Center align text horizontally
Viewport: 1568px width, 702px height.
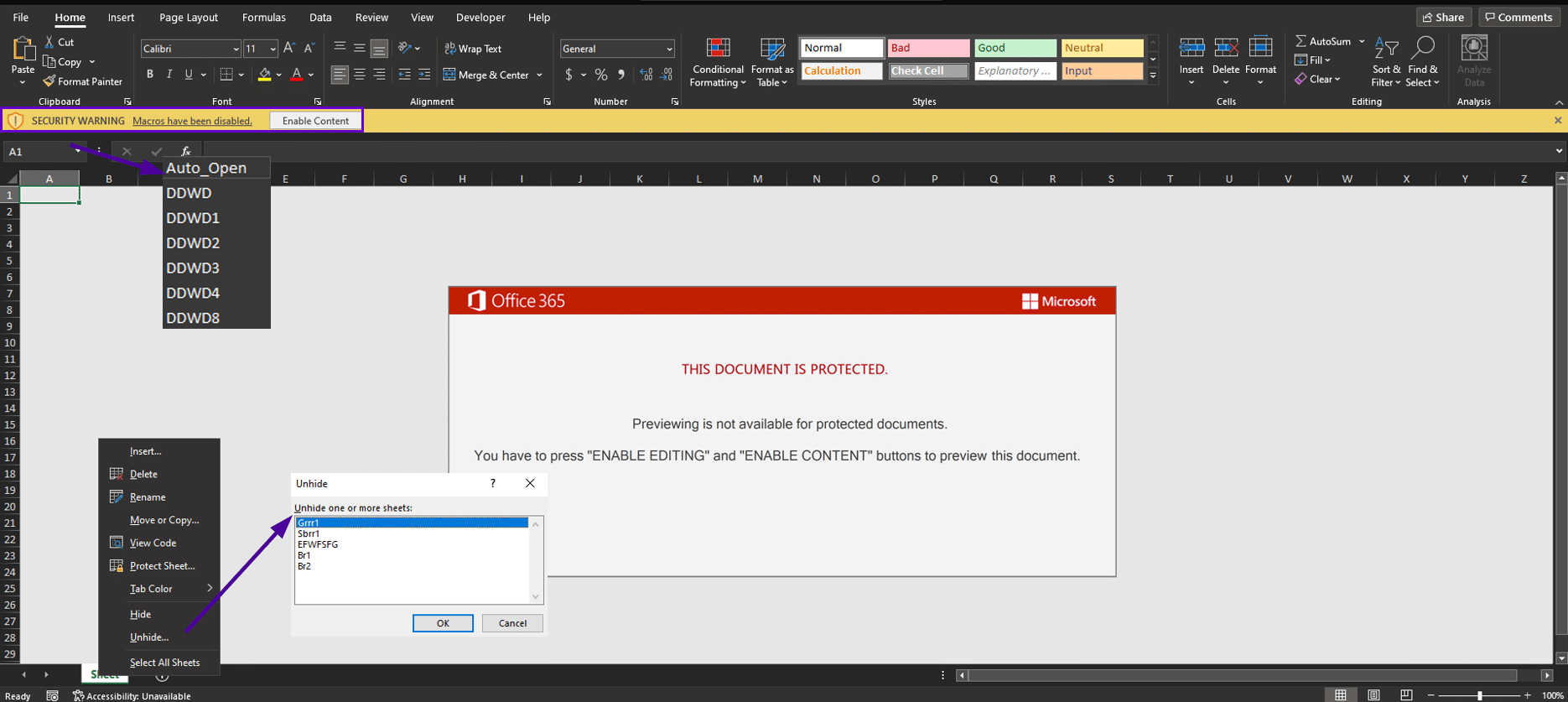coord(359,75)
